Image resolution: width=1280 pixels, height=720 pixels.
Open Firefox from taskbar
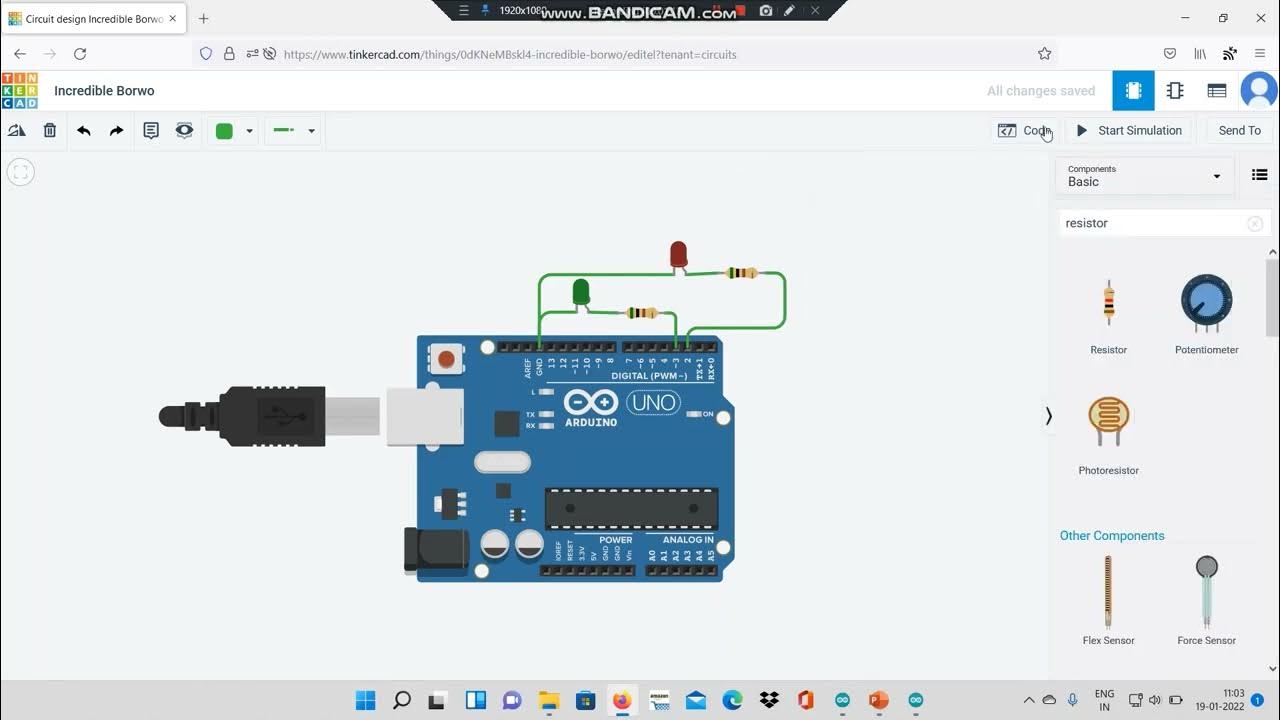622,700
